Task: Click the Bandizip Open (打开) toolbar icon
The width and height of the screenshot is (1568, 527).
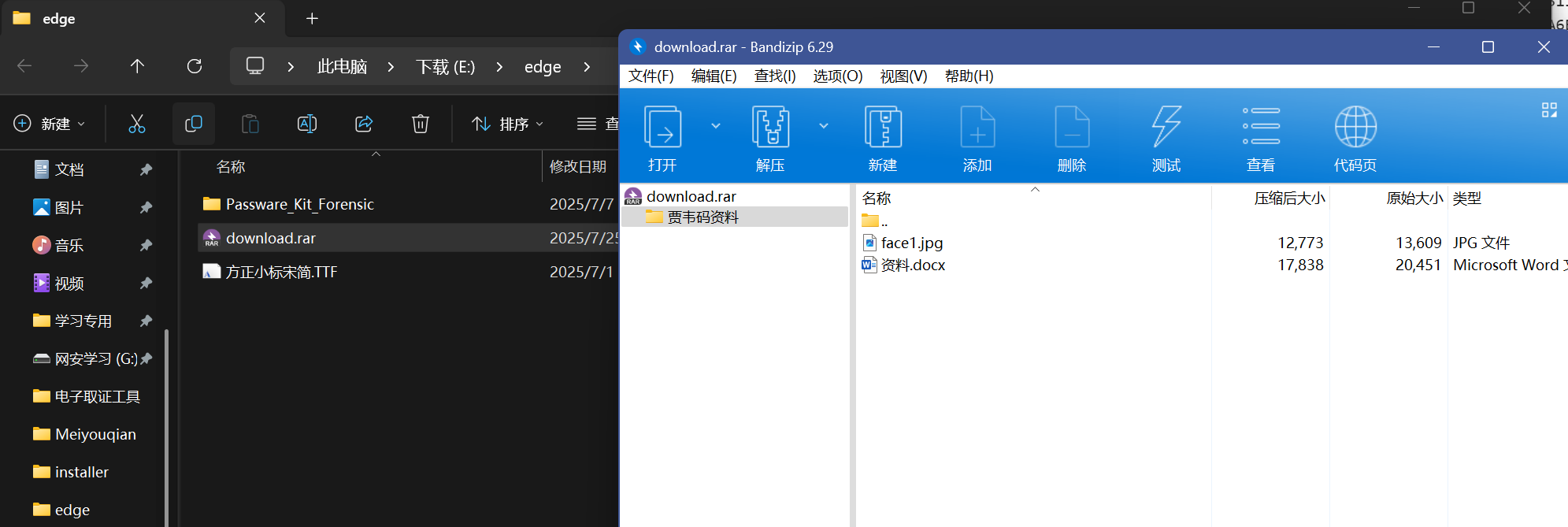Action: (662, 128)
